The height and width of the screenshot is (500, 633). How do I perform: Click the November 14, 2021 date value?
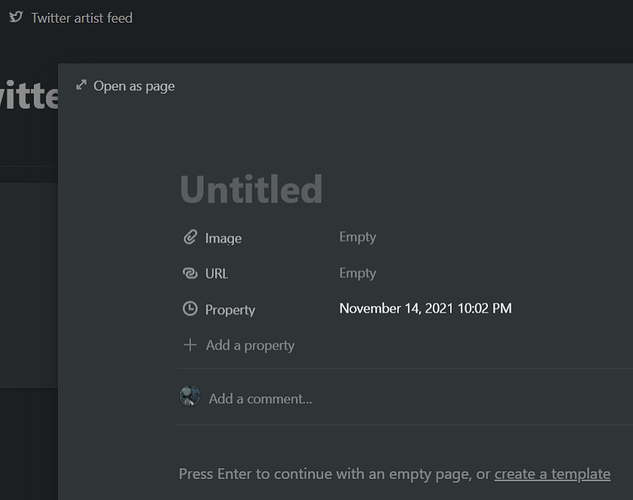[425, 308]
